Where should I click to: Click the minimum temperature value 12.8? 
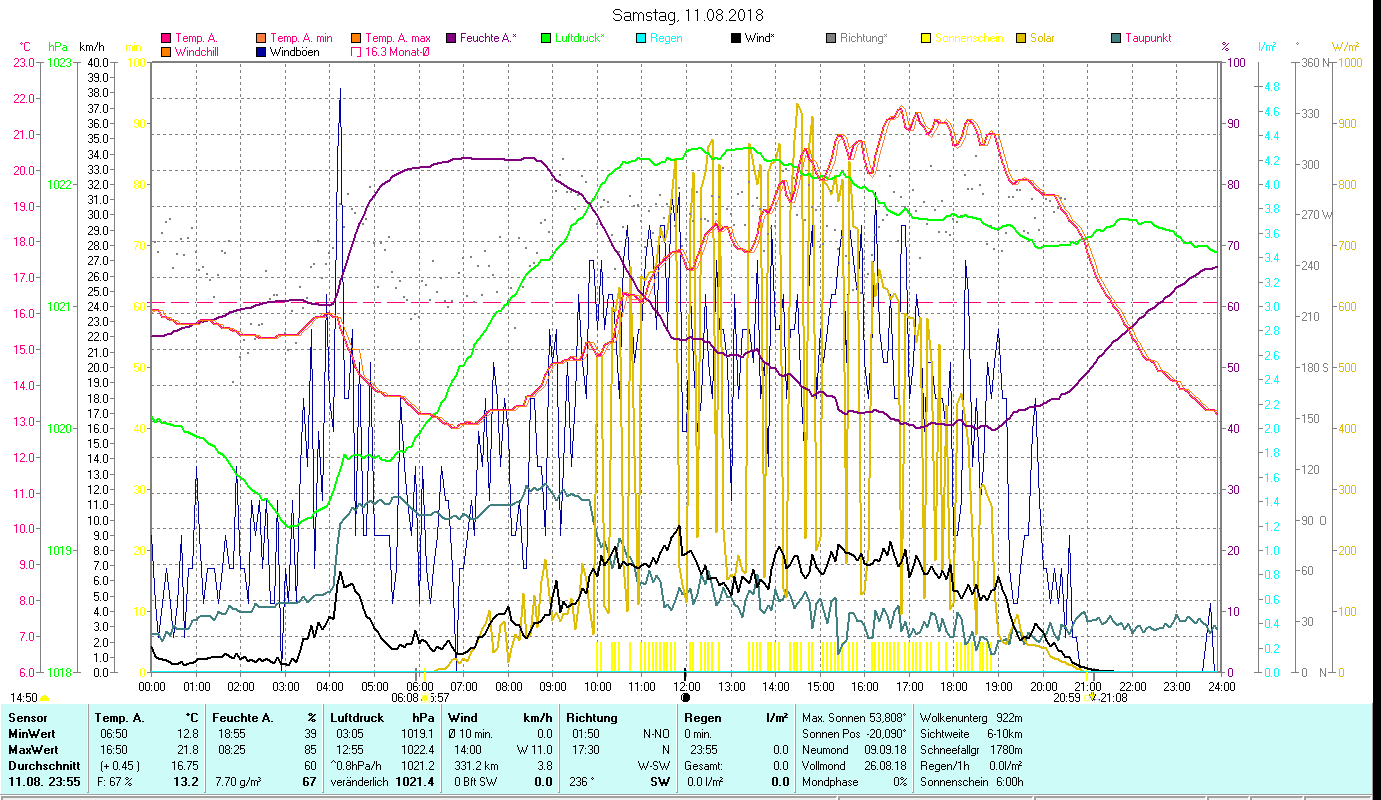(x=189, y=734)
